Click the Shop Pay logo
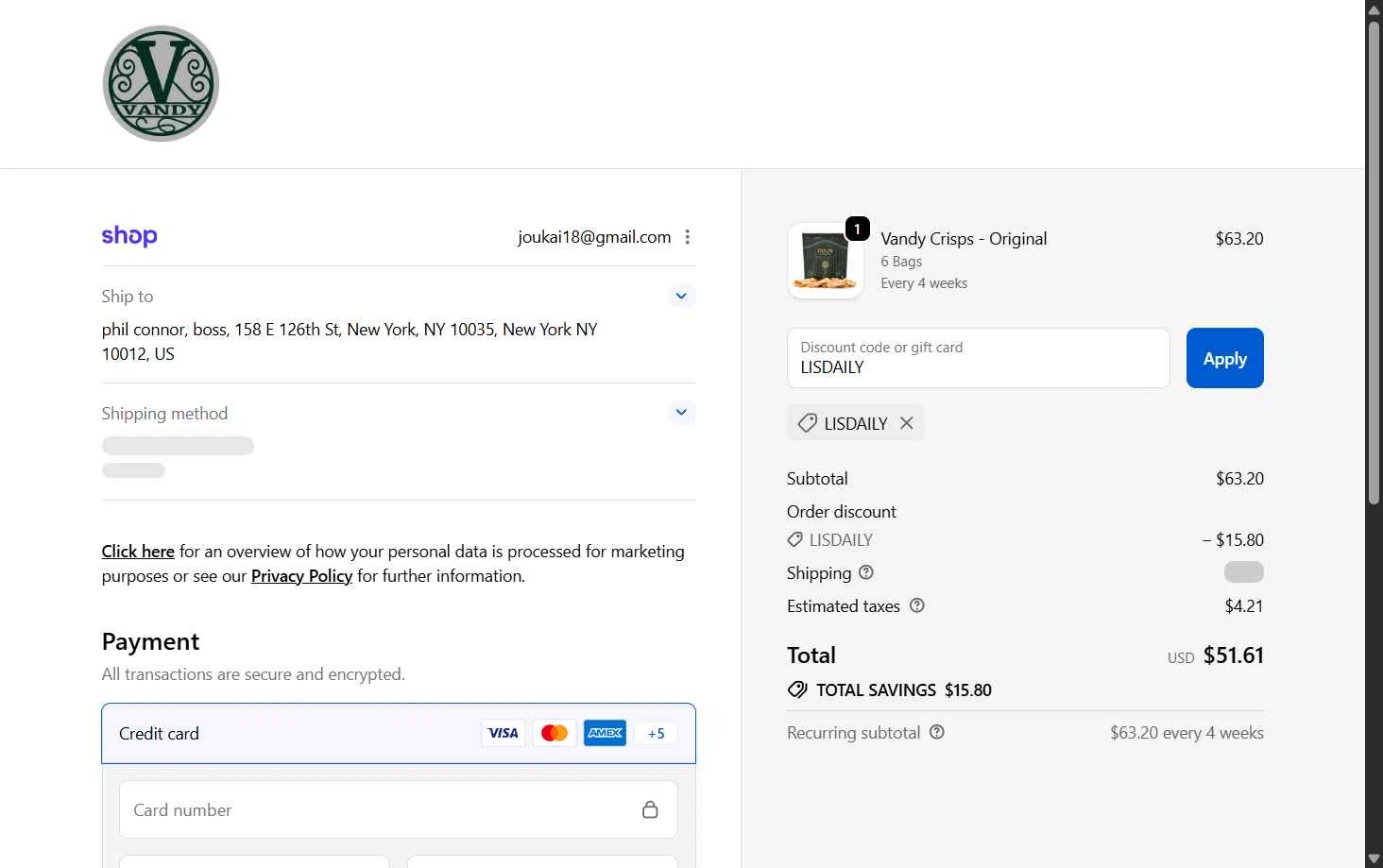This screenshot has height=868, width=1383. 129,235
